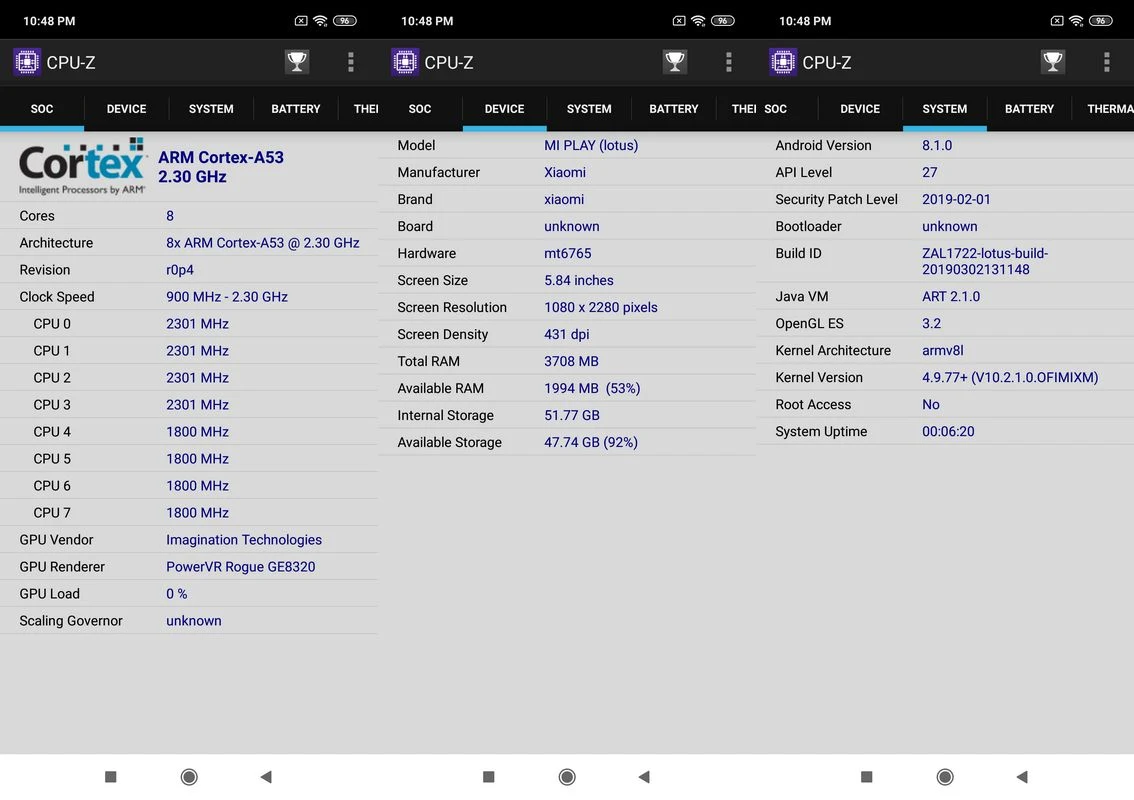
Task: Tap Wi-Fi status icon in left screen
Action: click(320, 21)
